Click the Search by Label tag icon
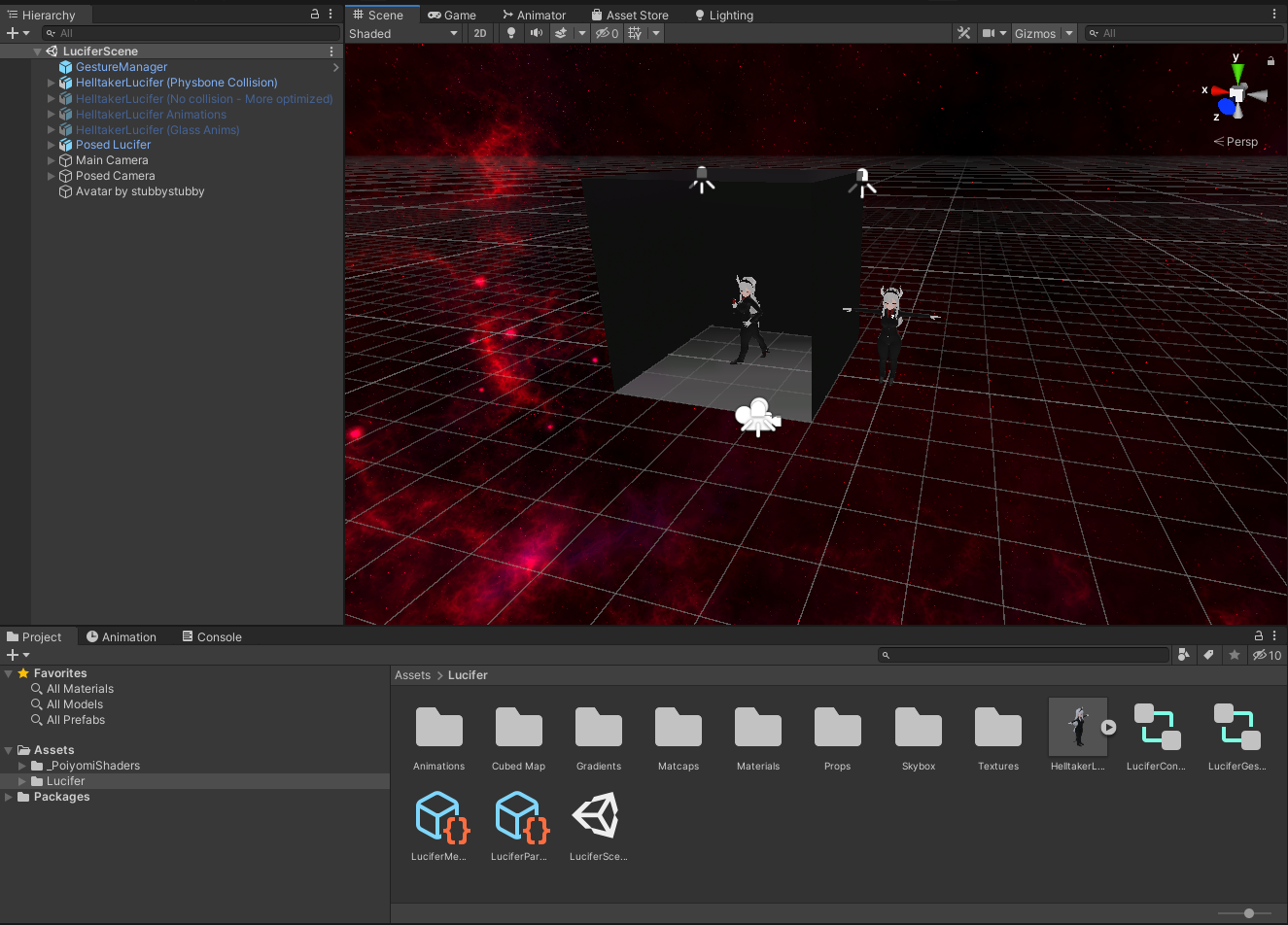 pos(1208,655)
